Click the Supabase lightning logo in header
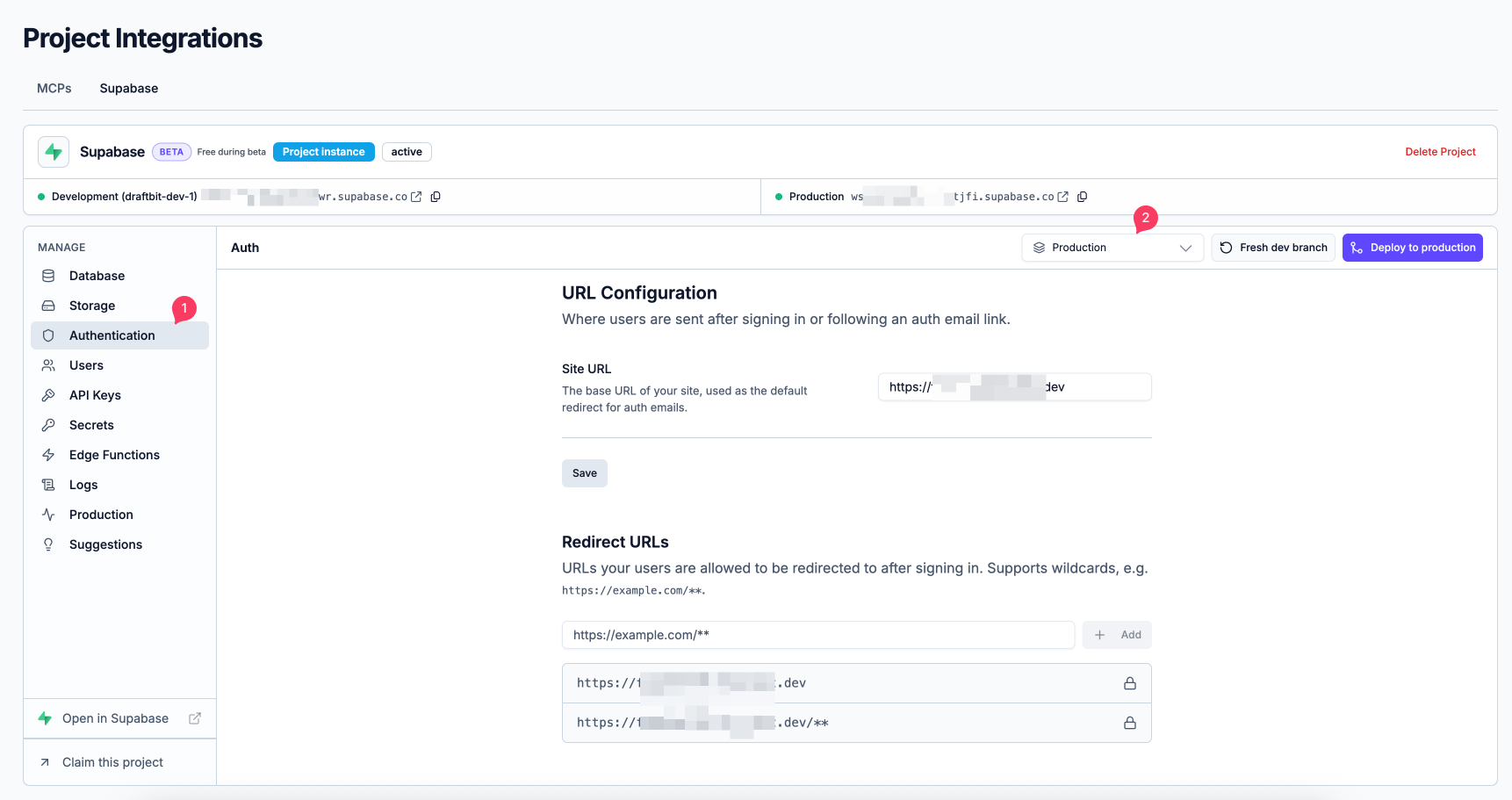Screen dimensions: 1512x800 coord(54,152)
